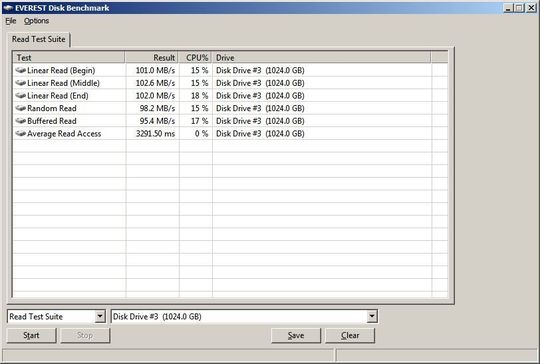Screen dimensions: 540x364
Task: Click the Start button
Action: [x=31, y=335]
